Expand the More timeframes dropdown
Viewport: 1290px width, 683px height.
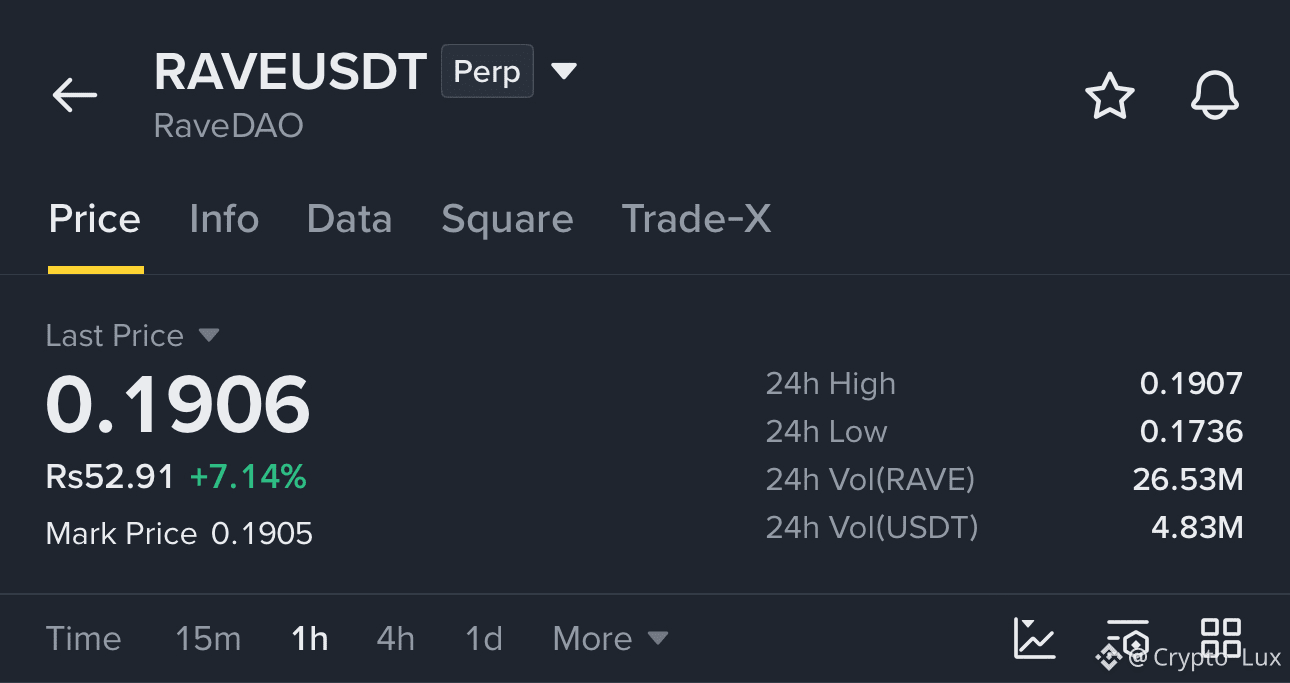click(610, 638)
